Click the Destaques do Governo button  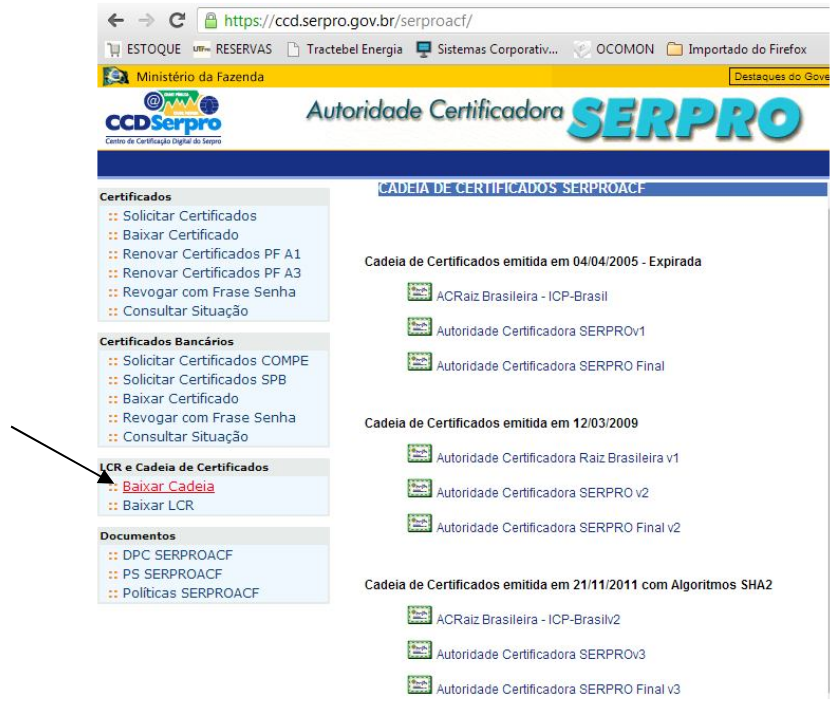click(x=781, y=76)
